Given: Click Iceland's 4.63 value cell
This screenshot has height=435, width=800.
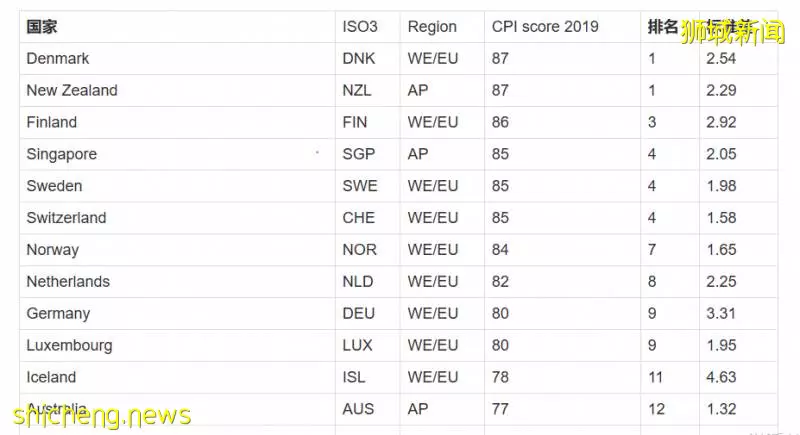Looking at the screenshot, I should point(738,377).
